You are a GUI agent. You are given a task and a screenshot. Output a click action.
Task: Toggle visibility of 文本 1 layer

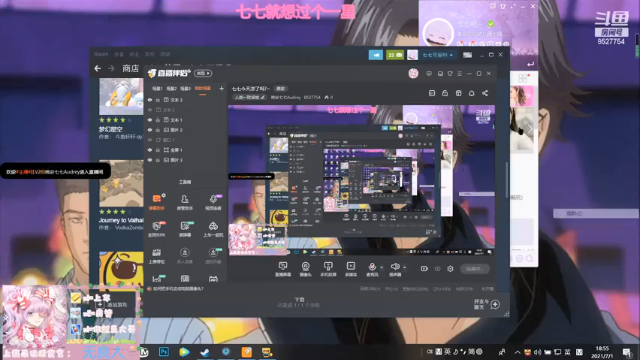(x=150, y=120)
